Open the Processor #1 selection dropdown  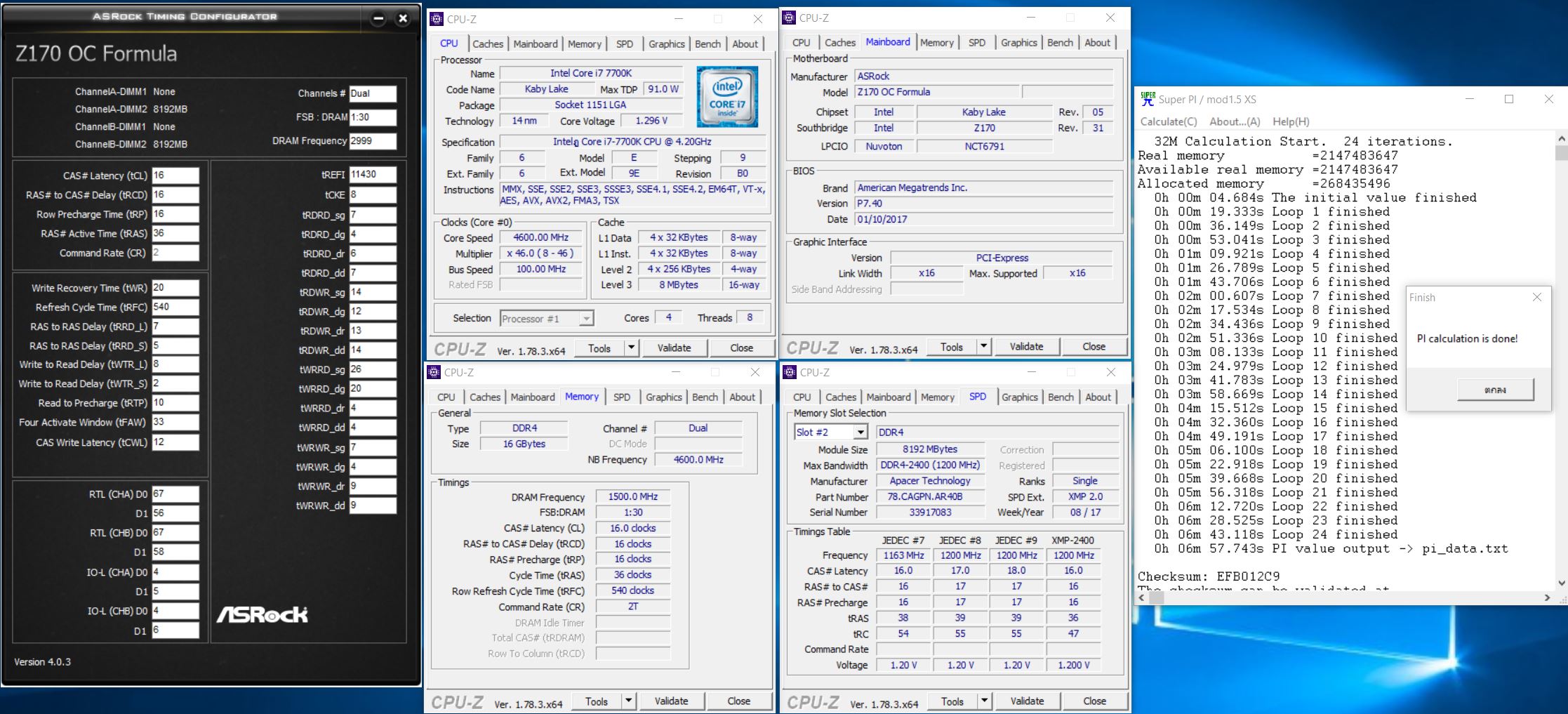coord(585,319)
